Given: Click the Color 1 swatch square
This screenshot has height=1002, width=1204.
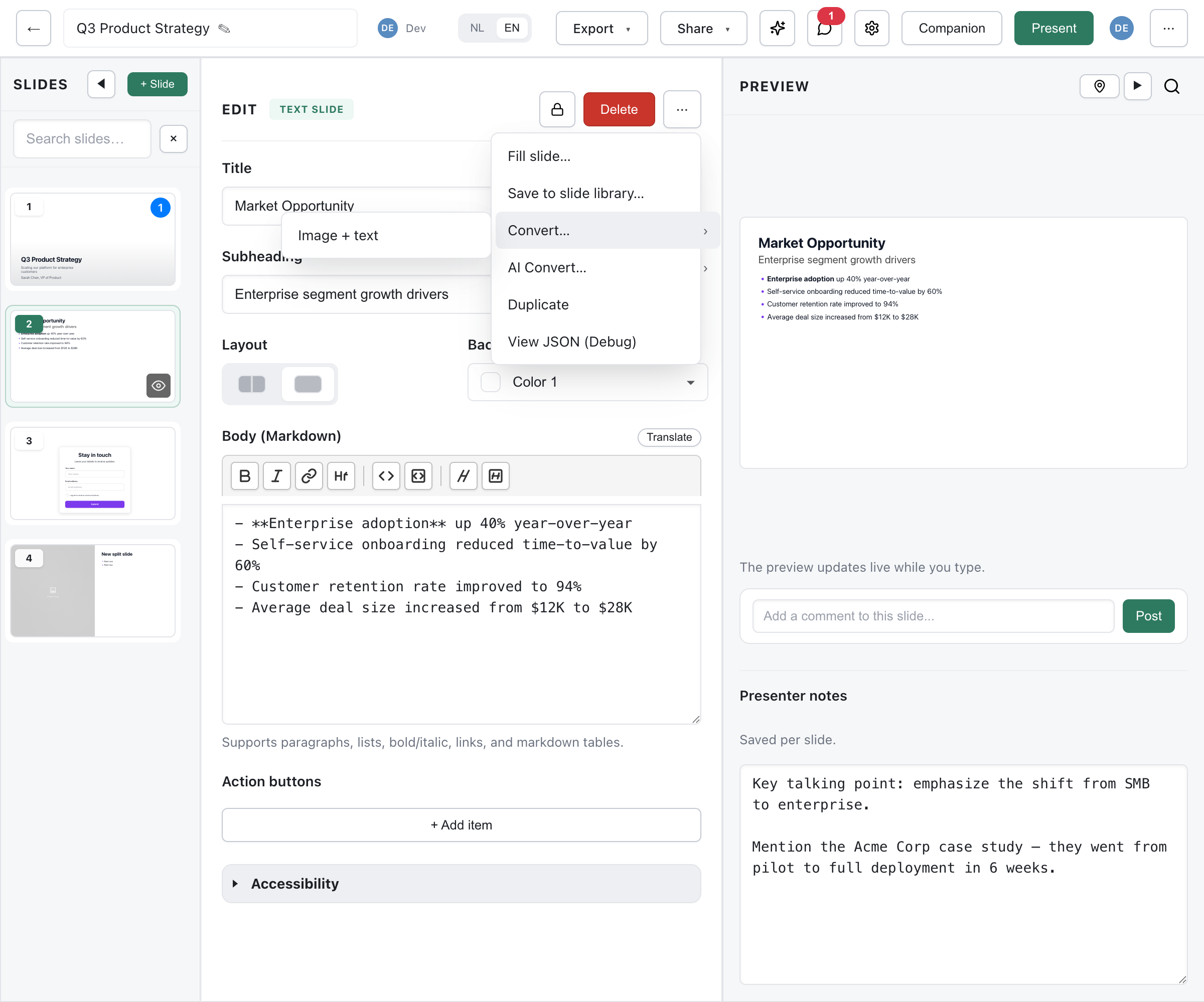Looking at the screenshot, I should click(490, 382).
